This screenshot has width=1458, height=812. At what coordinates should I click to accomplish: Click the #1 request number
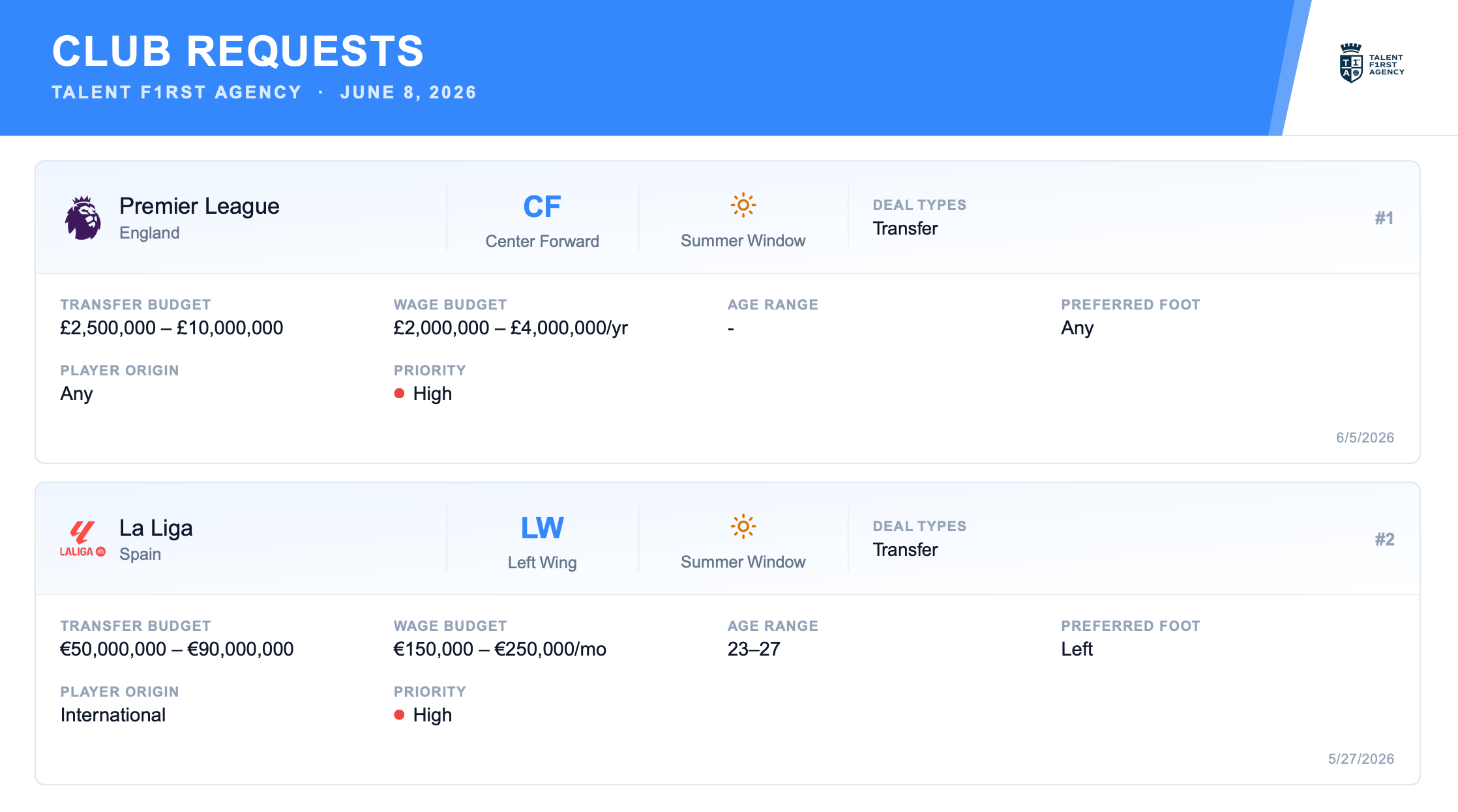[1384, 218]
